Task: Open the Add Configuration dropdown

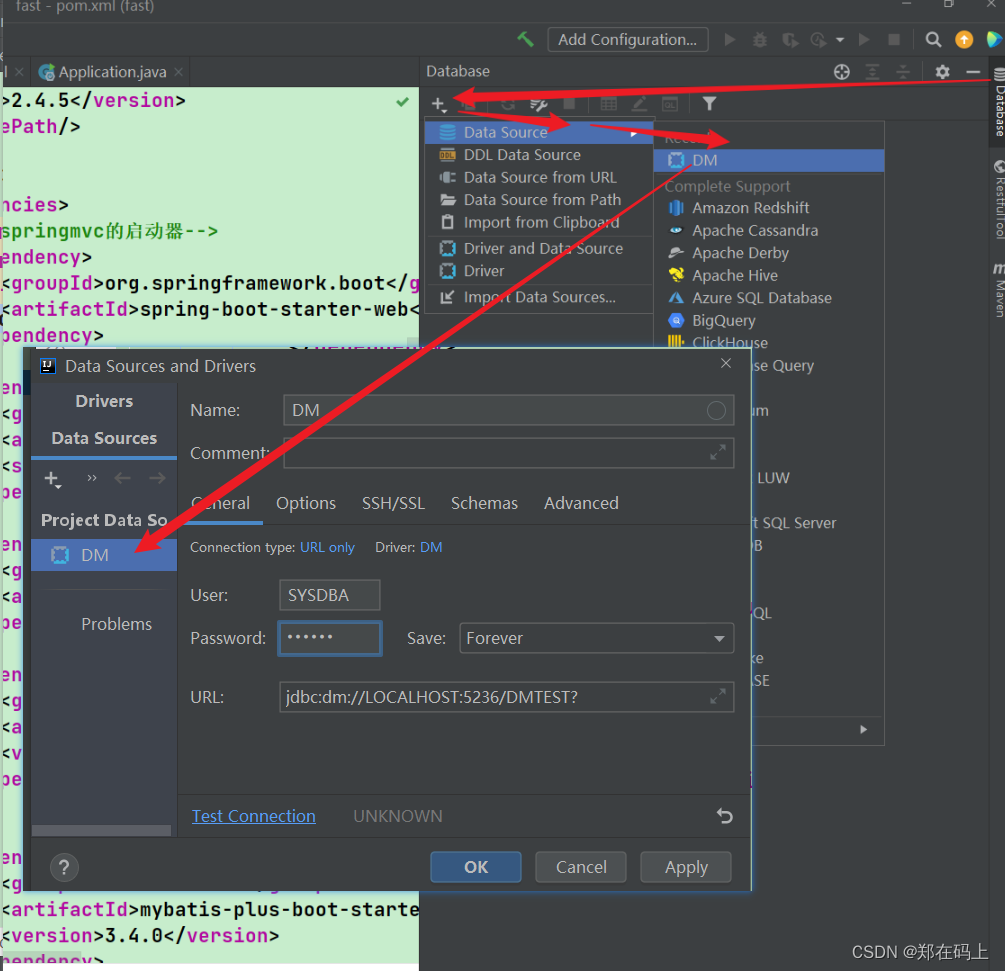Action: [x=627, y=40]
